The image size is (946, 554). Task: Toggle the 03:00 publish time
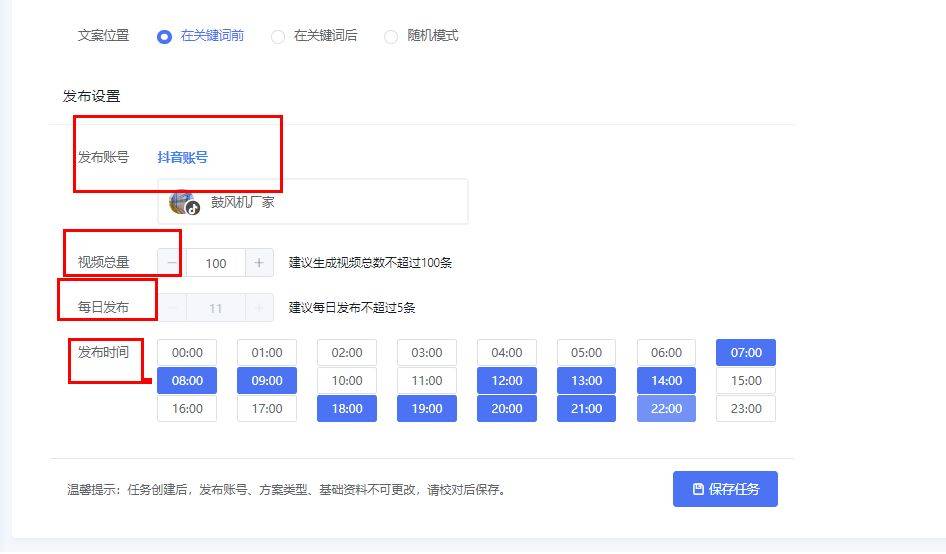coord(427,352)
